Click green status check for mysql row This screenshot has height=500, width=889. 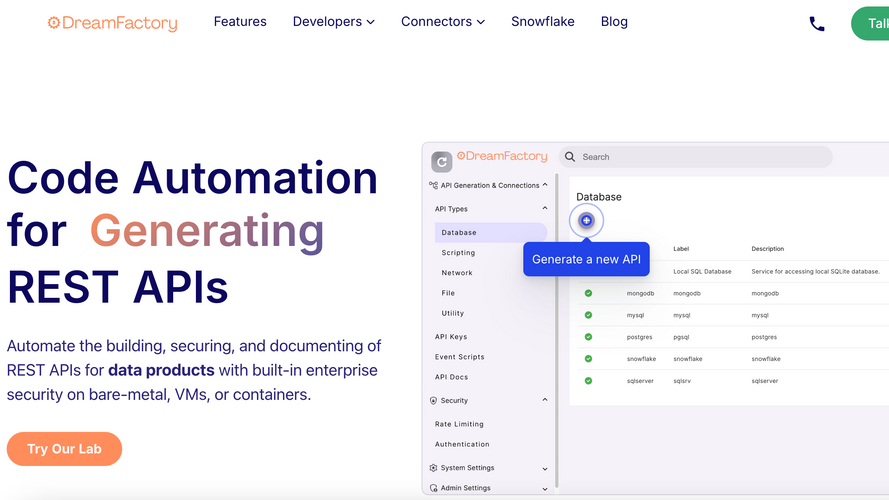(x=588, y=315)
